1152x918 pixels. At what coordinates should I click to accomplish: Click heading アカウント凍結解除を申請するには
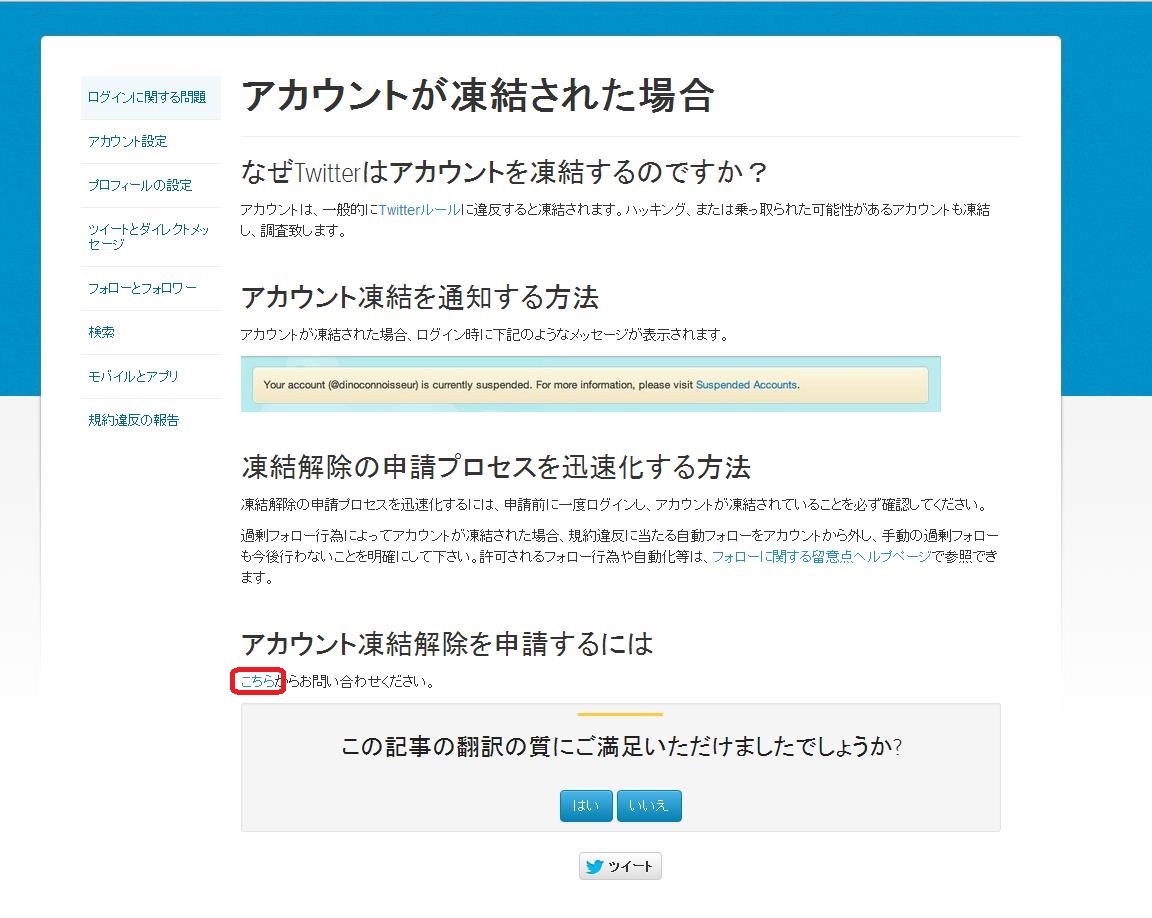[x=447, y=643]
